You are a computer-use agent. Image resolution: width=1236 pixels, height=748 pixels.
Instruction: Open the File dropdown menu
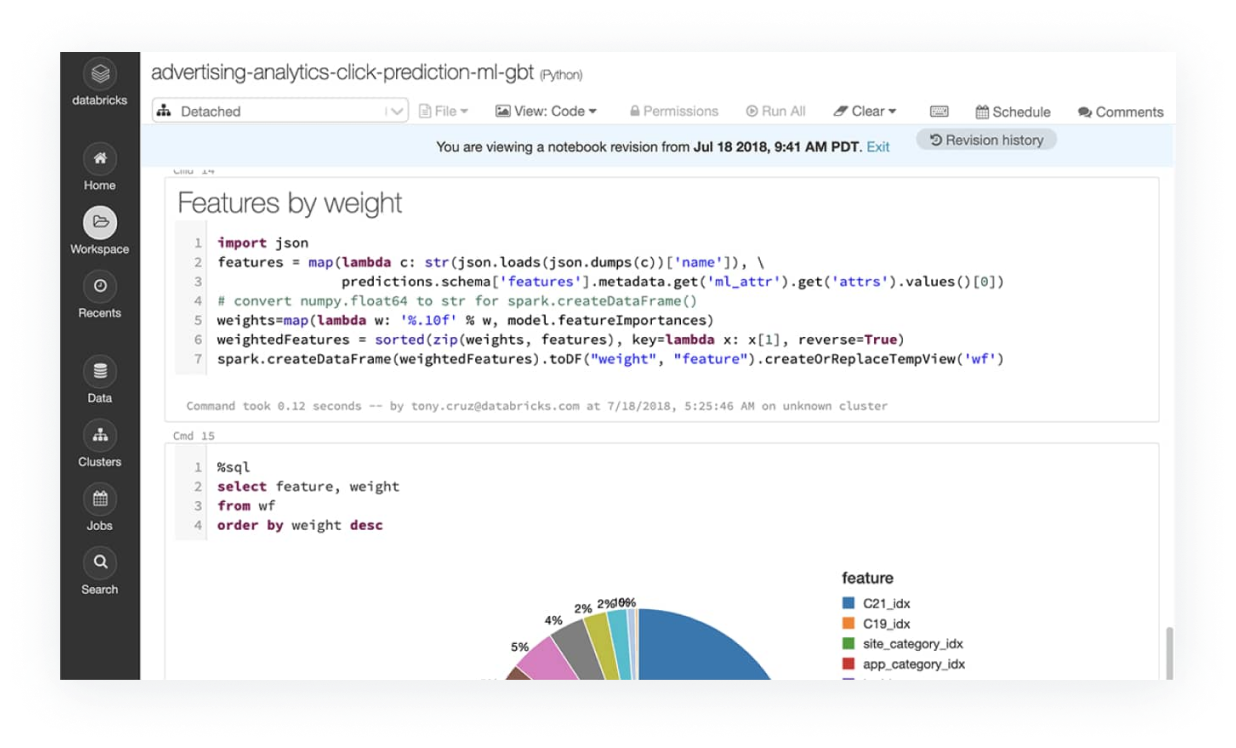coord(443,111)
